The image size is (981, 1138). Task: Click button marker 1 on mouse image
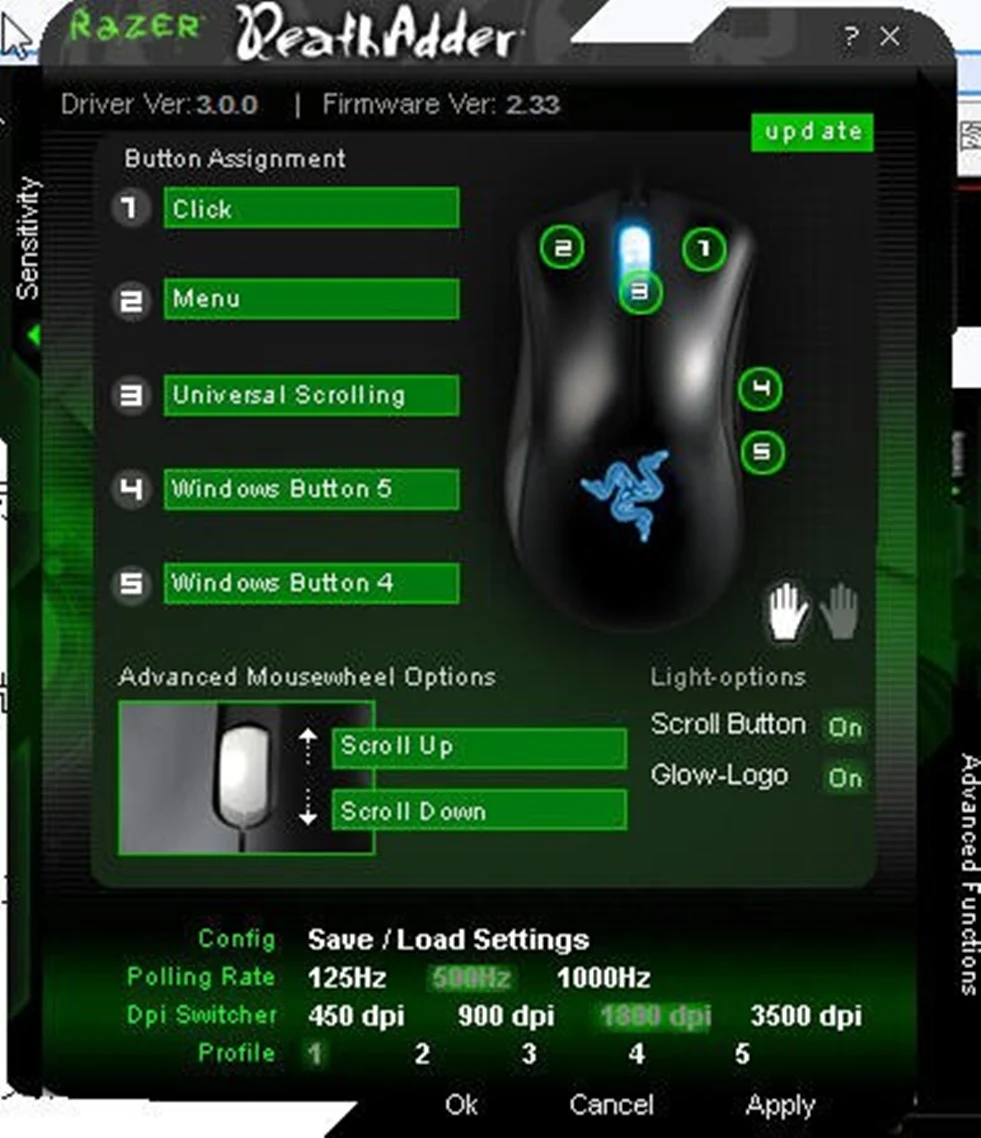704,249
